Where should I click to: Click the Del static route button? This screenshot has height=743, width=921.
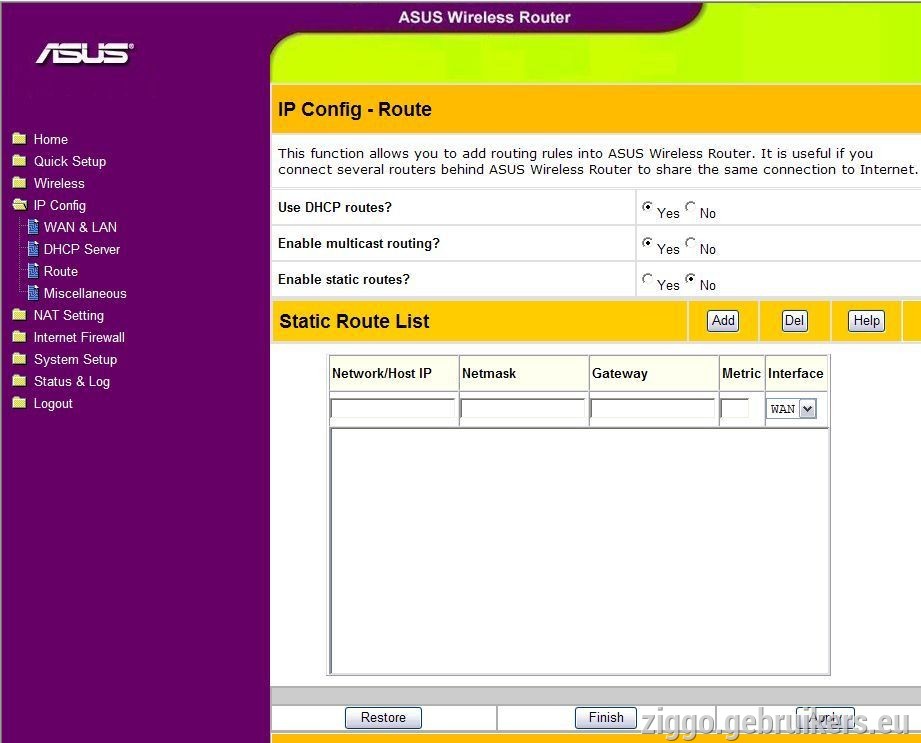794,321
